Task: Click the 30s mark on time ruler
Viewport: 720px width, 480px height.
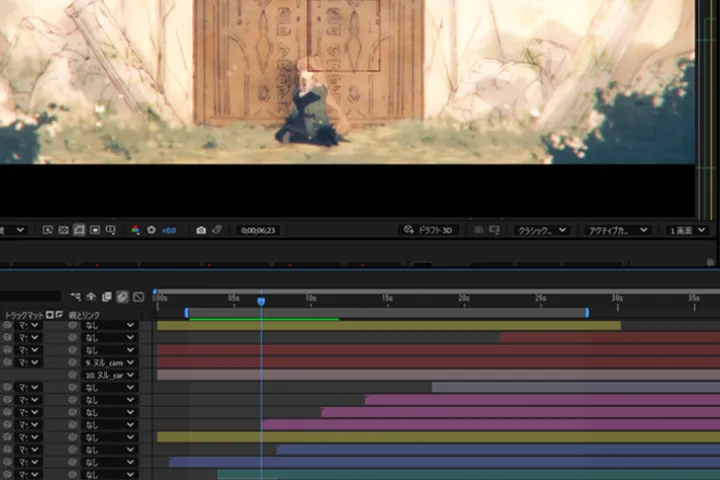Action: coord(617,299)
